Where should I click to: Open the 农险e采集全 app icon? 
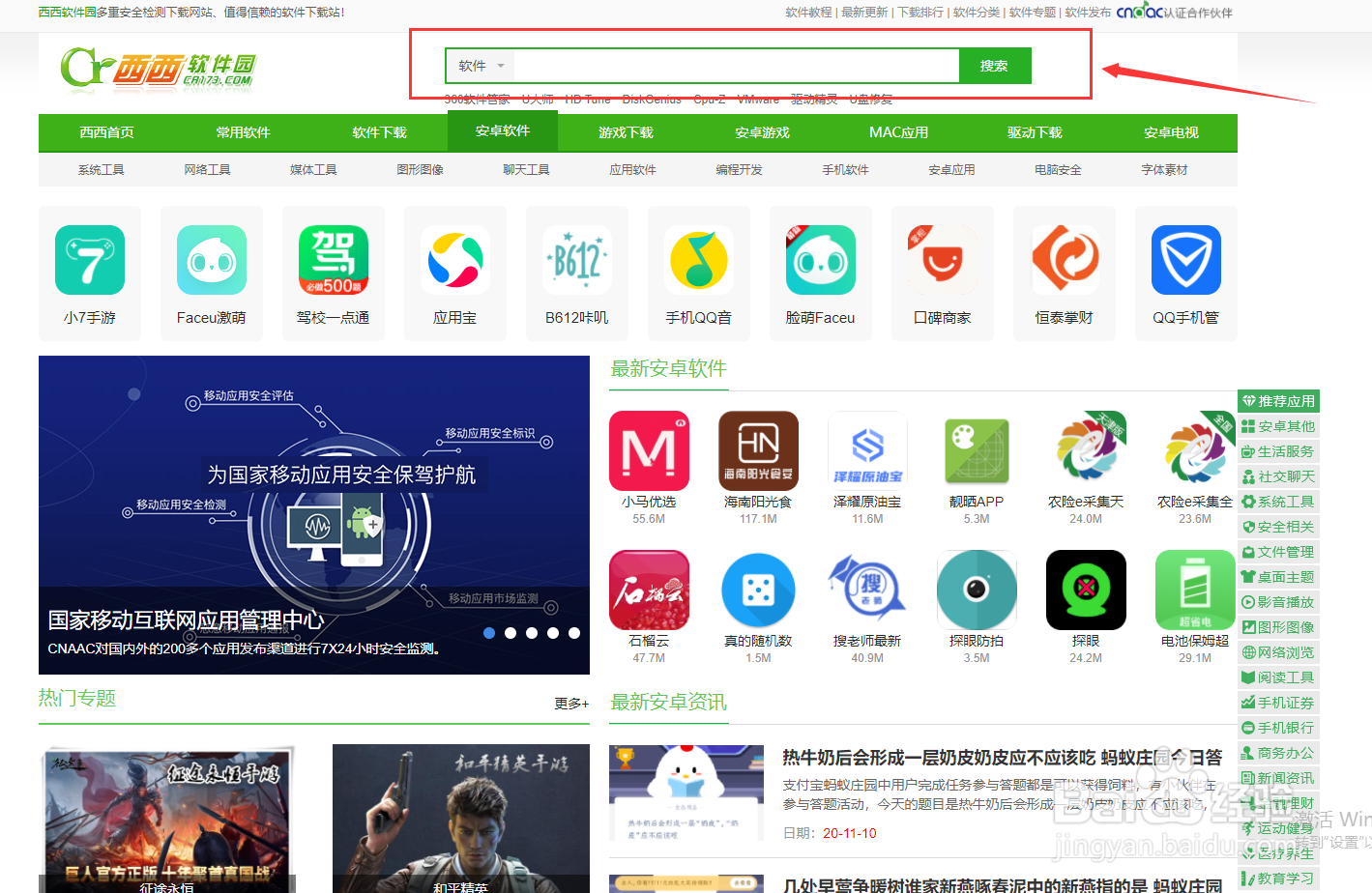click(1195, 451)
